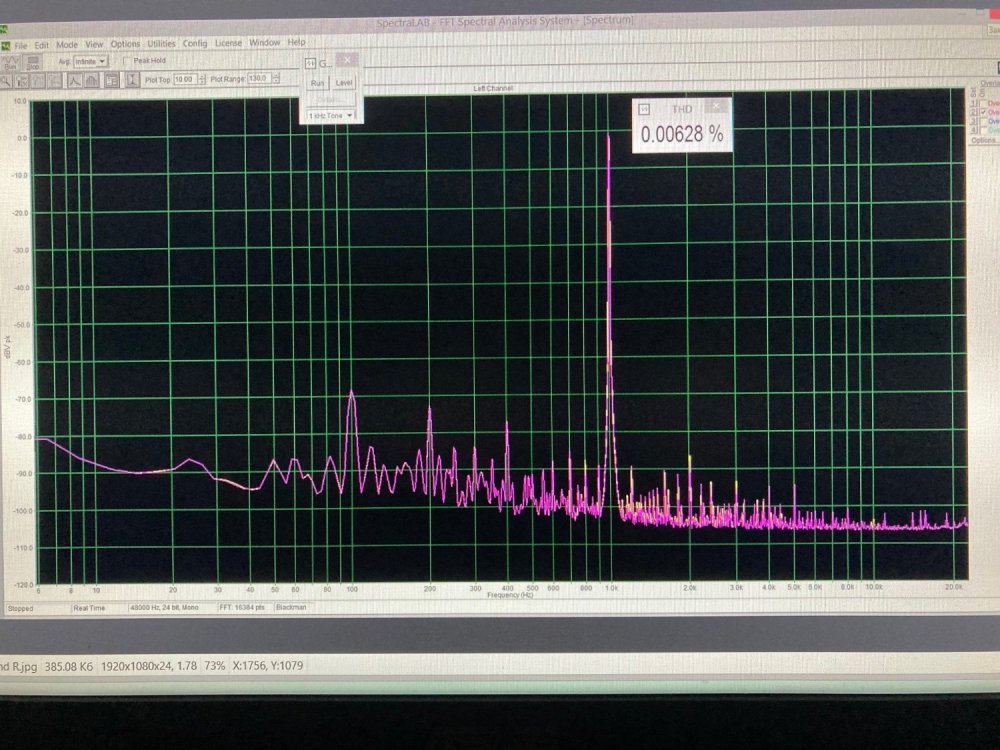The width and height of the screenshot is (1000, 750).
Task: Click the Stop toolbar icon
Action: coord(33,62)
